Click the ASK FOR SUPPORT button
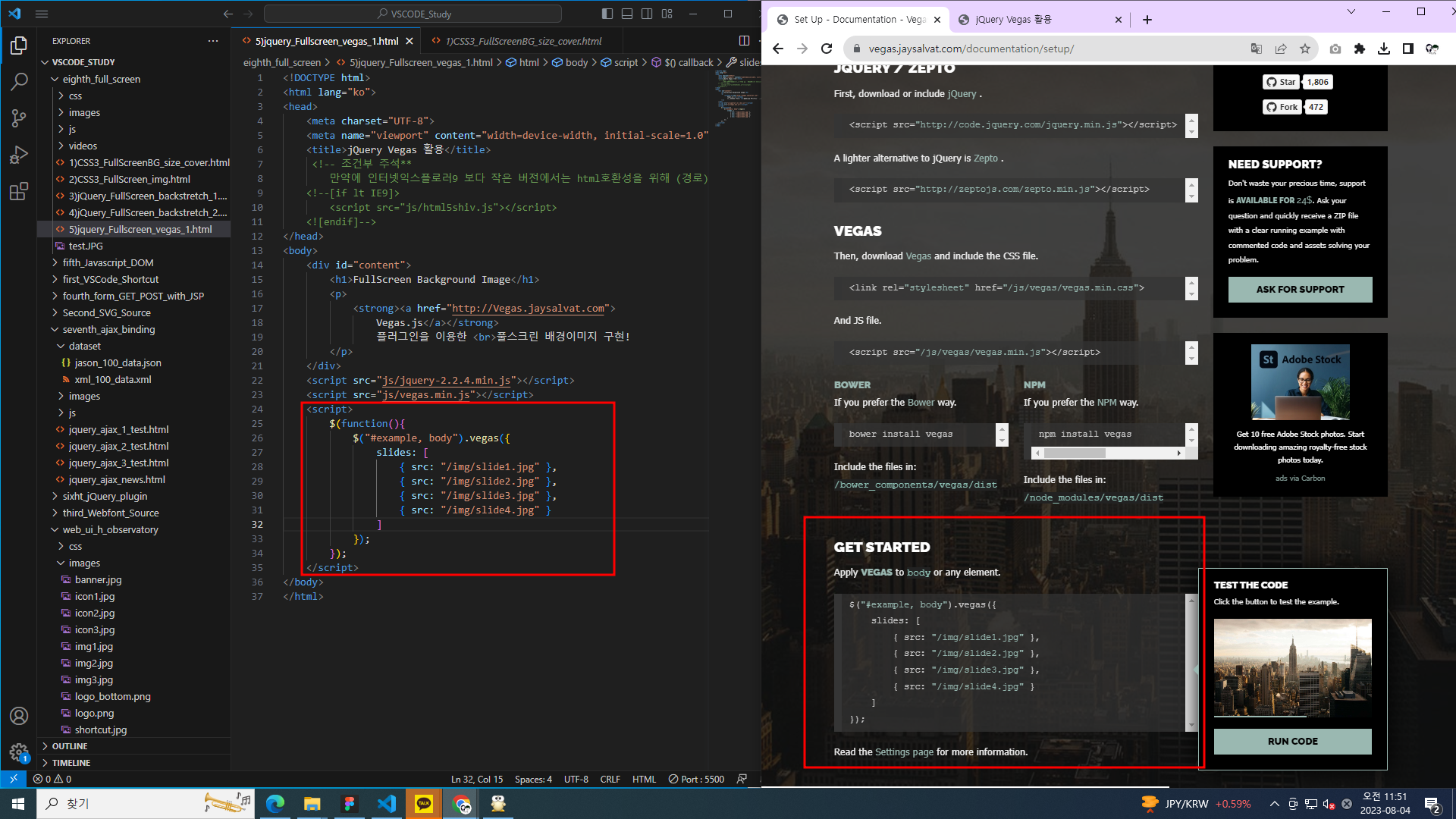 click(1300, 289)
